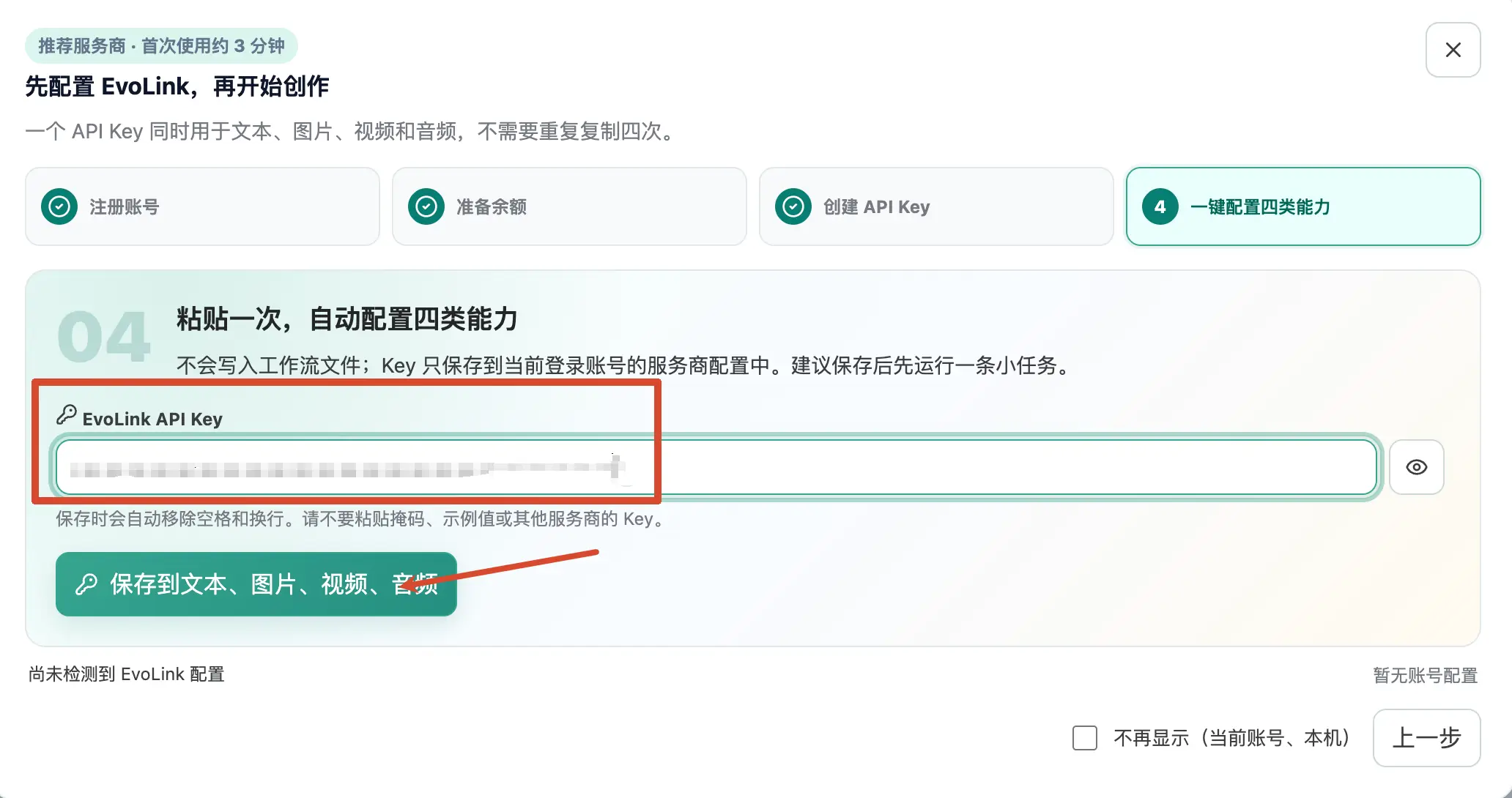Click the EvoLink API Key field label
Screen dimensions: 1512x798
(152, 419)
